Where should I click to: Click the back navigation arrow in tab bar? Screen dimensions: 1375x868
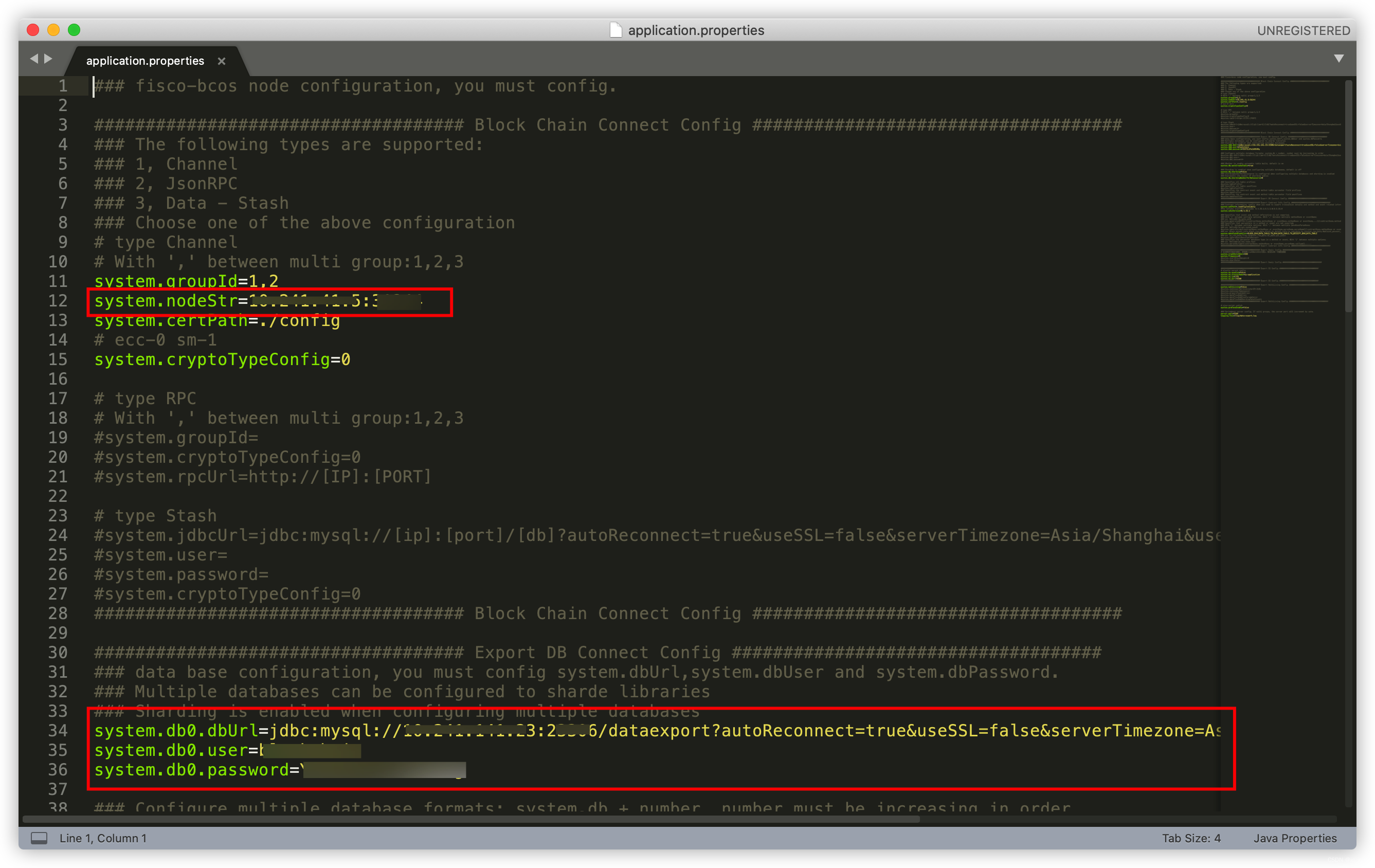click(34, 59)
